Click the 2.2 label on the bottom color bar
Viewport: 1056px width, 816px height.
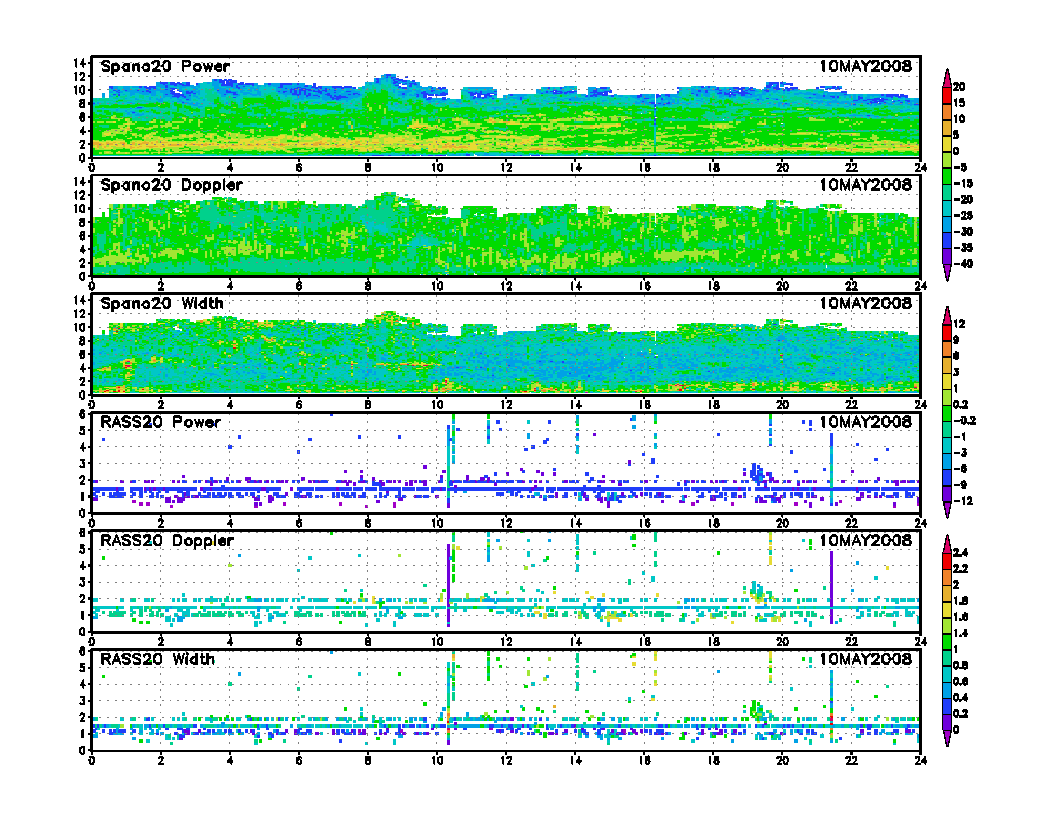961,569
